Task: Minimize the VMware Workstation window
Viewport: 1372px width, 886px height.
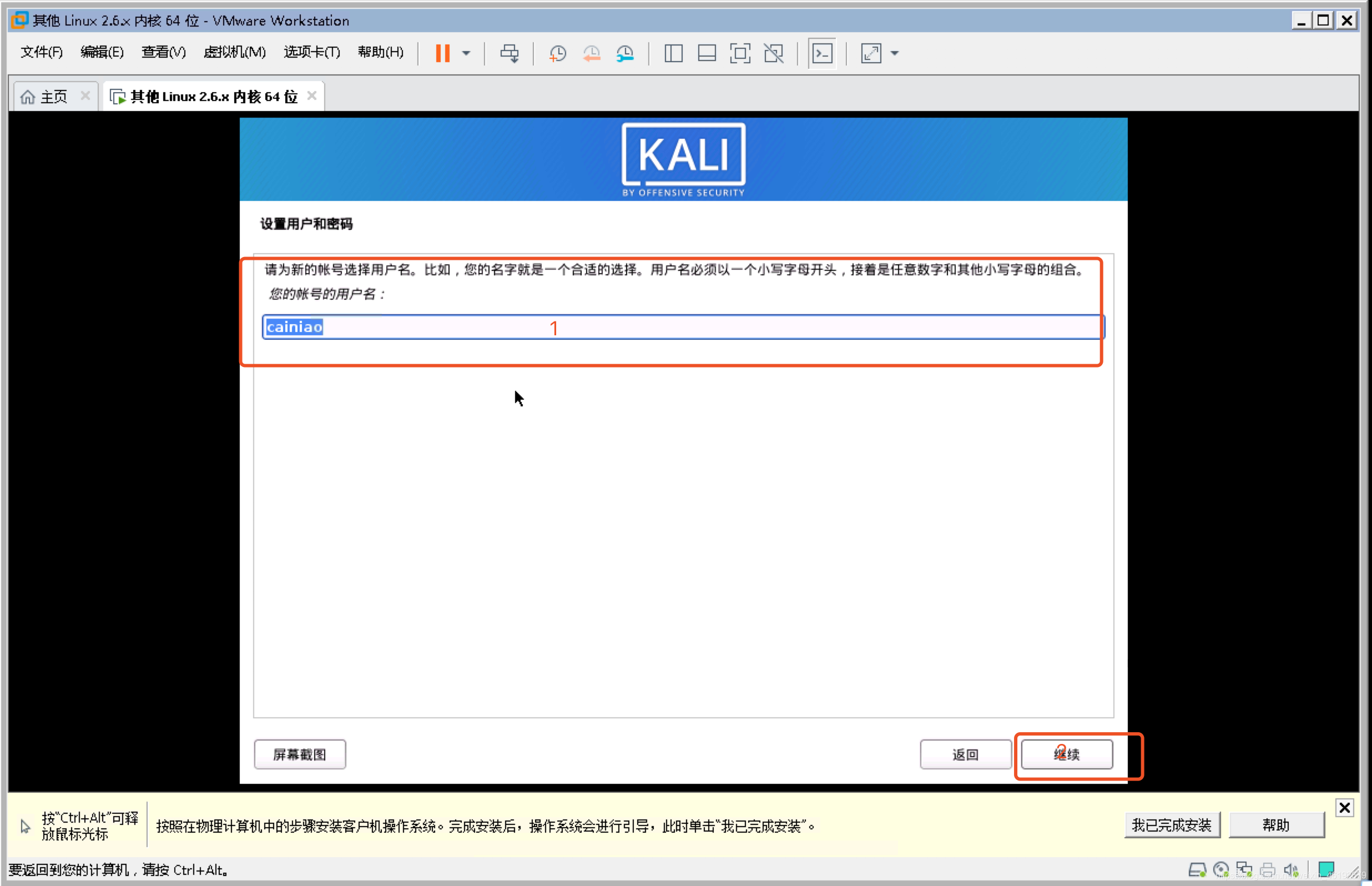Action: pyautogui.click(x=1301, y=21)
